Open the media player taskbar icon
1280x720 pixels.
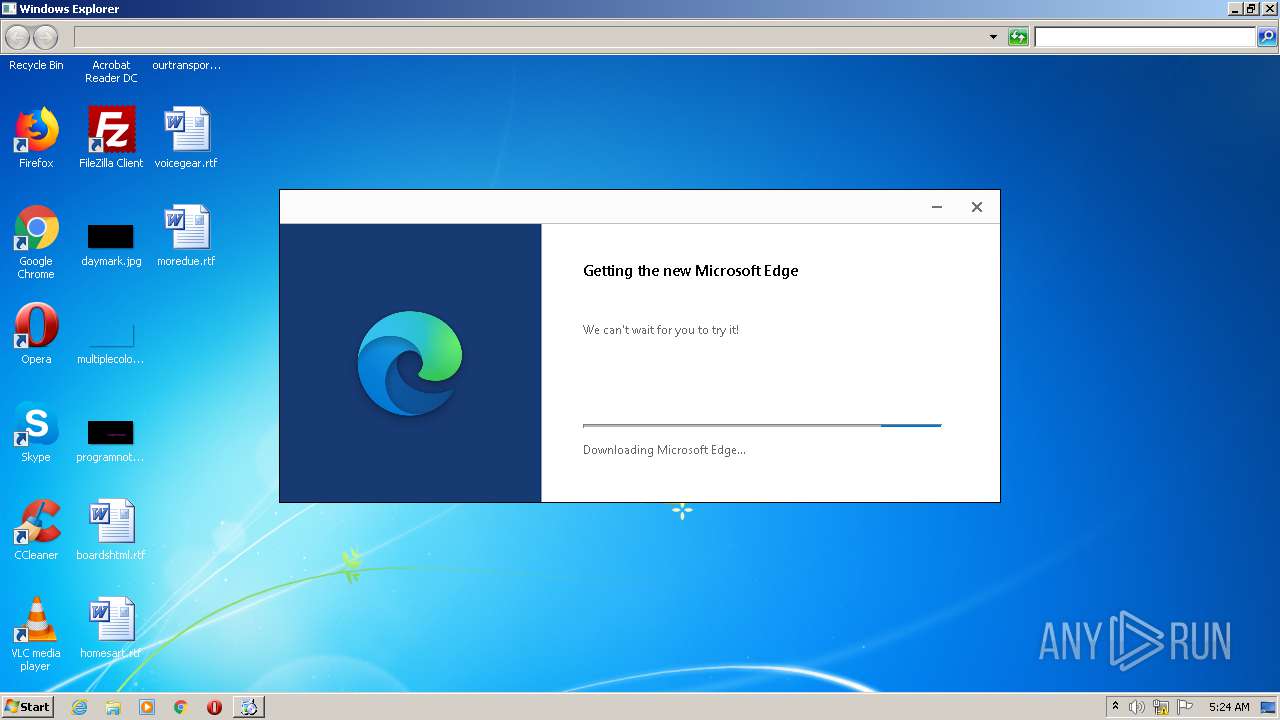tap(147, 707)
